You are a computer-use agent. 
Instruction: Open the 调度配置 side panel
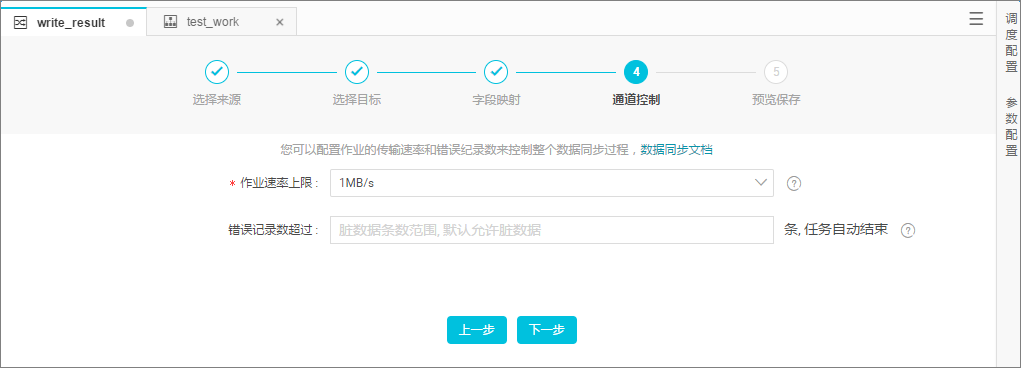coord(1011,42)
